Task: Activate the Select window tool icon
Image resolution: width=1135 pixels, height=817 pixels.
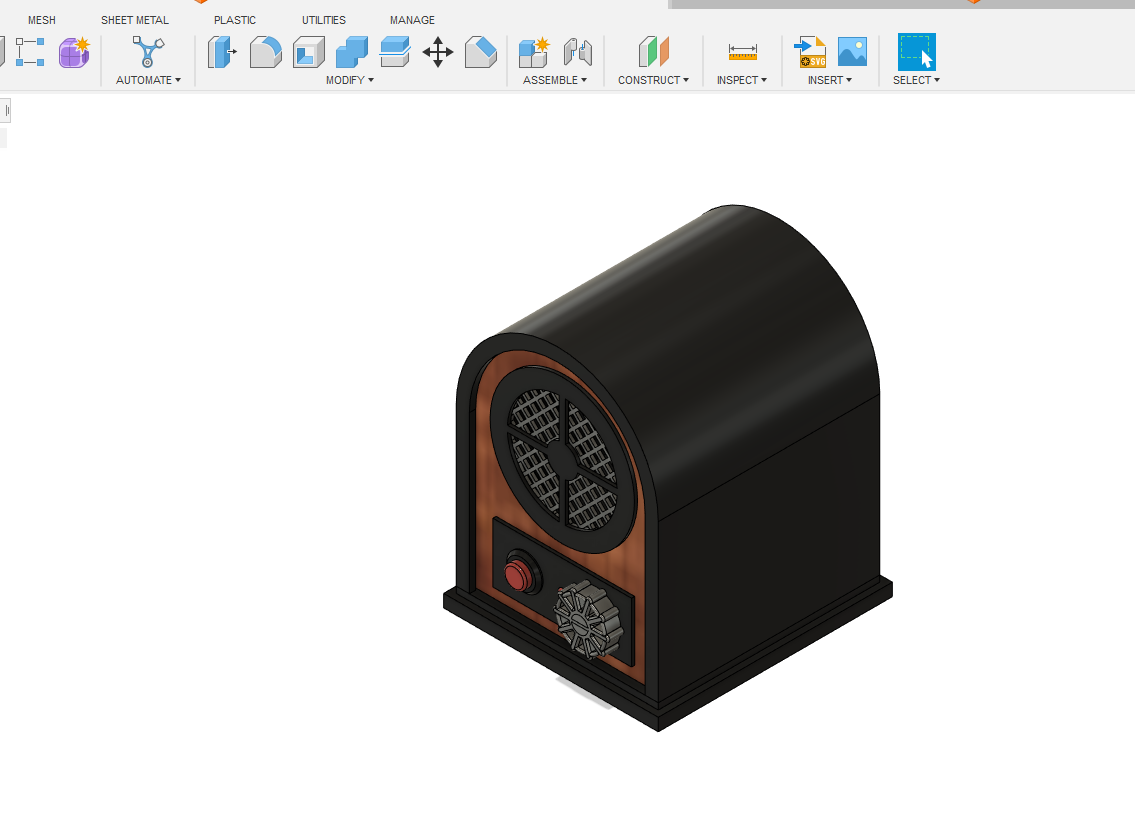Action: point(916,52)
